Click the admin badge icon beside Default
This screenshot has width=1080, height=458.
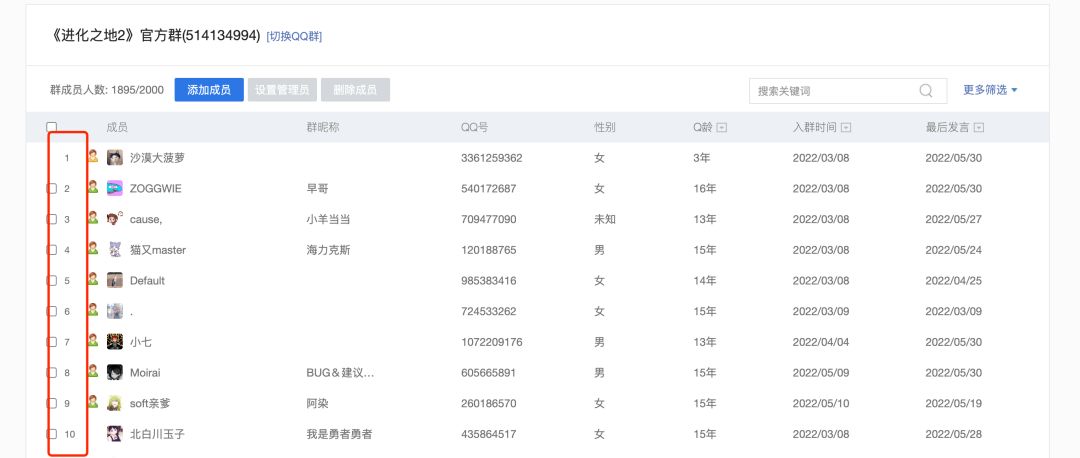point(93,279)
